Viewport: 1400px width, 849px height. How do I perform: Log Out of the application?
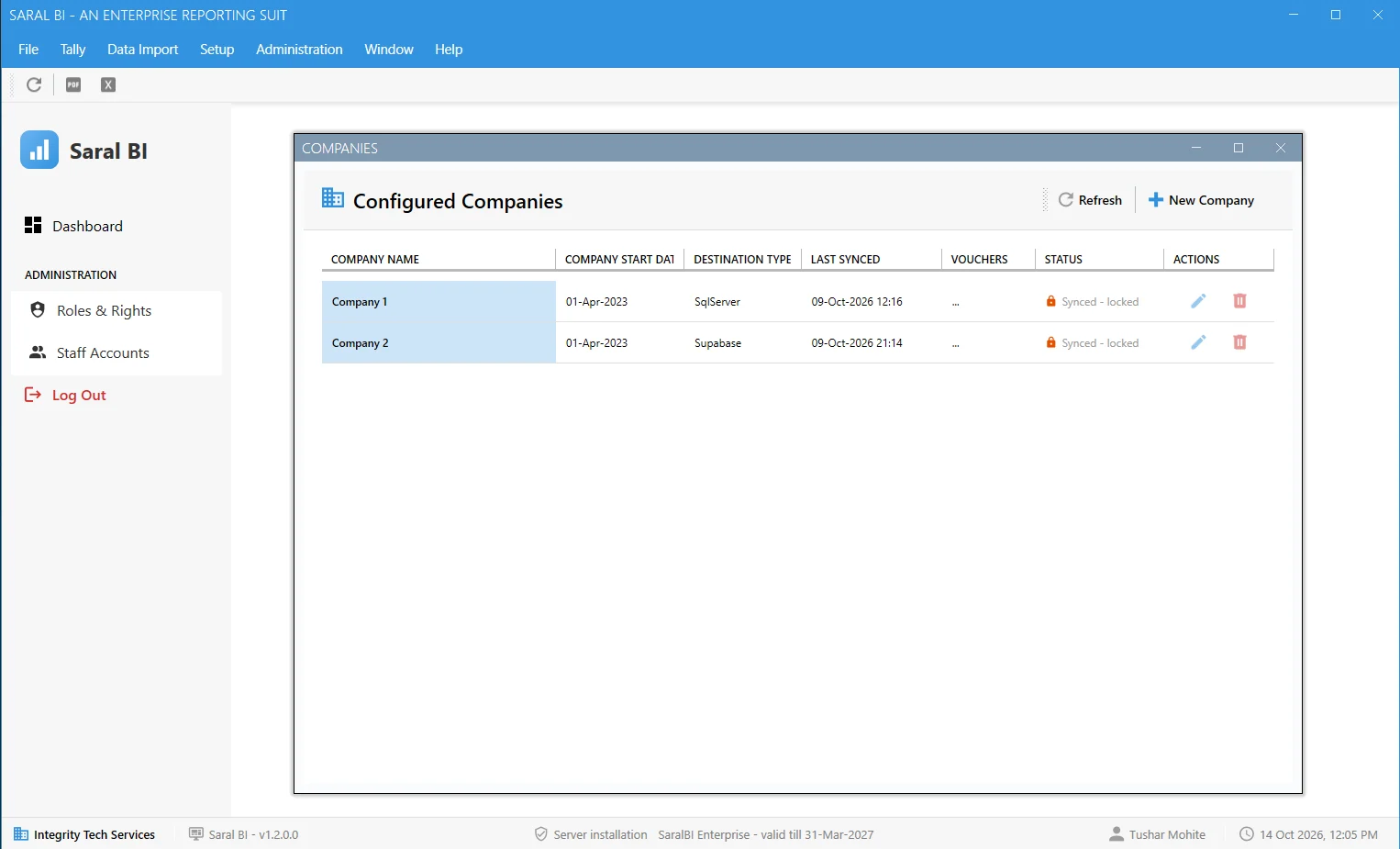point(65,395)
